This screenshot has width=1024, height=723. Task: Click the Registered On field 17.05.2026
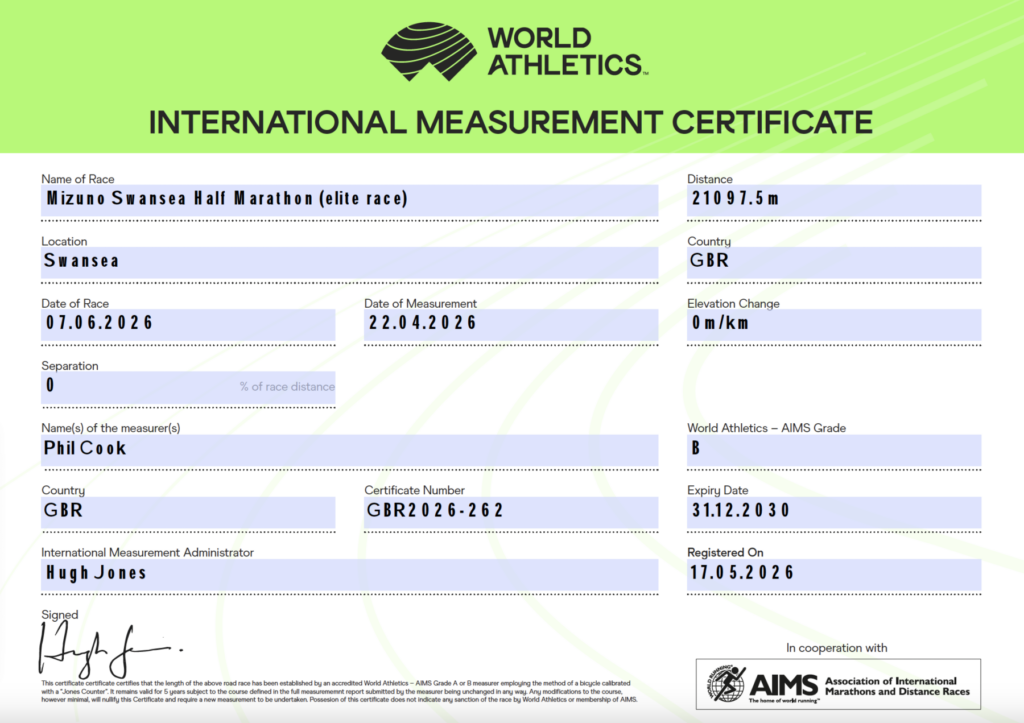[x=834, y=574]
